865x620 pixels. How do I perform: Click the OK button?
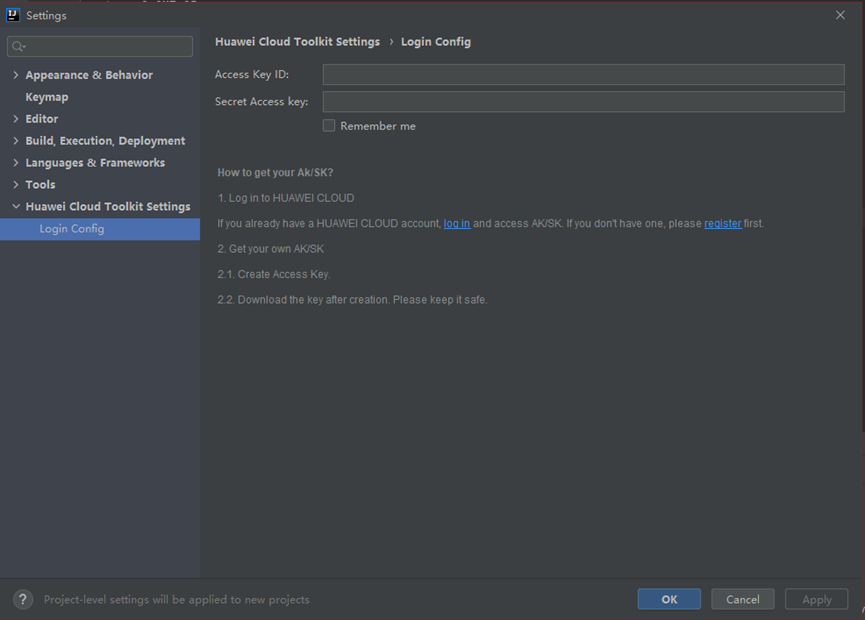(x=669, y=599)
